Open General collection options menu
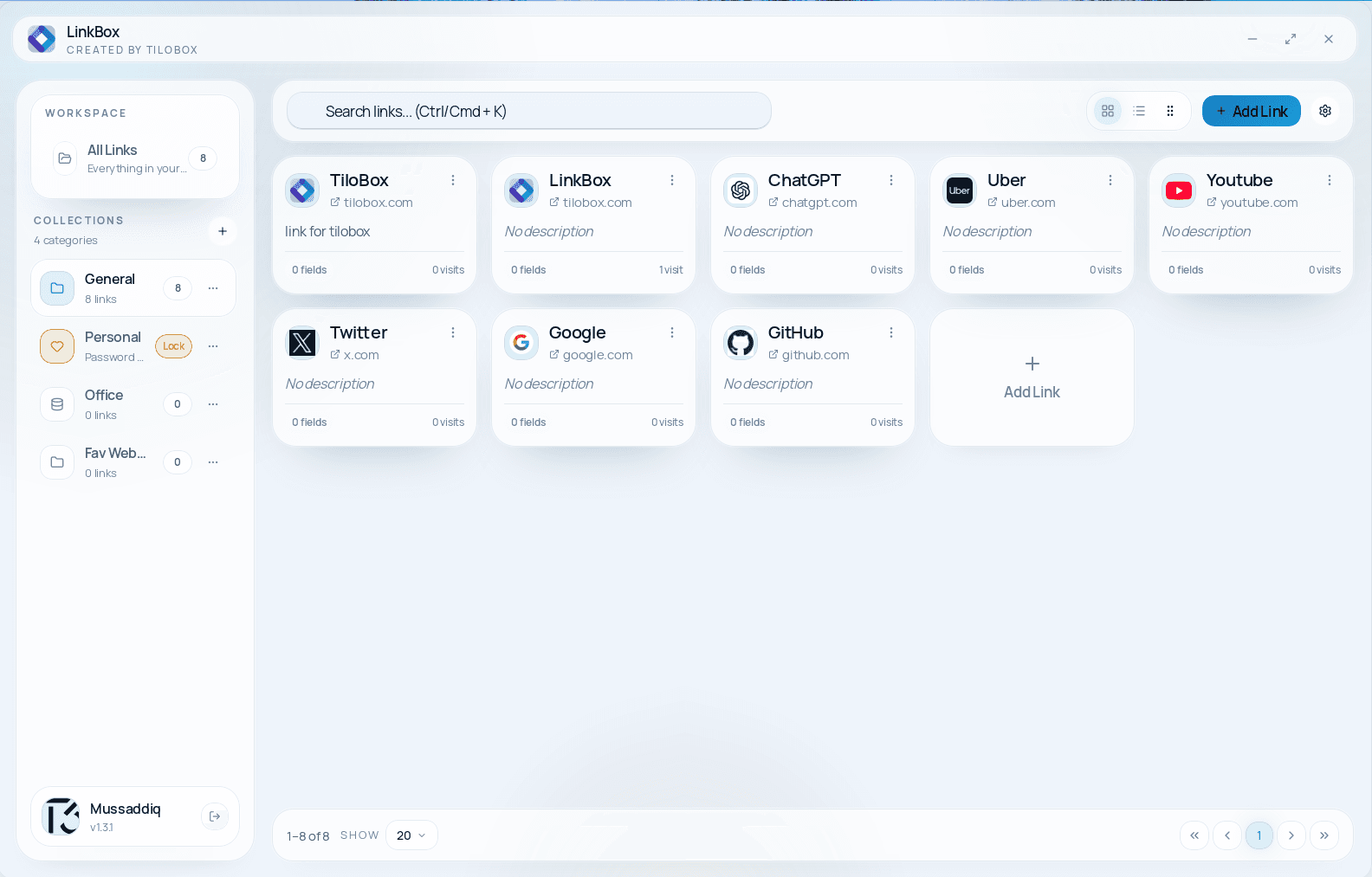 tap(213, 288)
